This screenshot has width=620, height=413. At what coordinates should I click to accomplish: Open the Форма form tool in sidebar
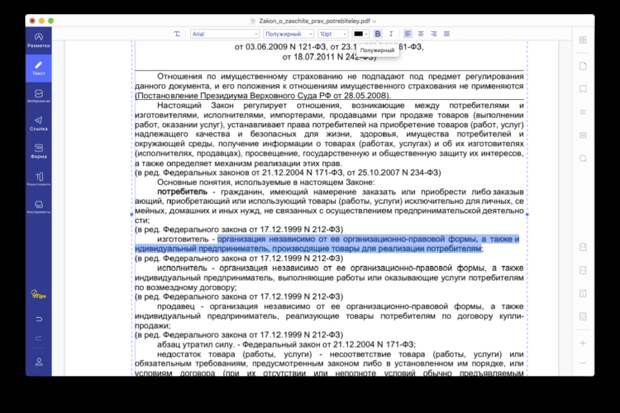click(38, 151)
